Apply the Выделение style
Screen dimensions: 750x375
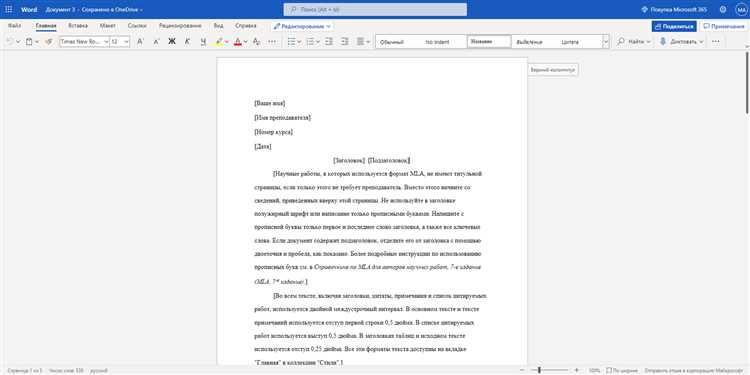pos(529,42)
